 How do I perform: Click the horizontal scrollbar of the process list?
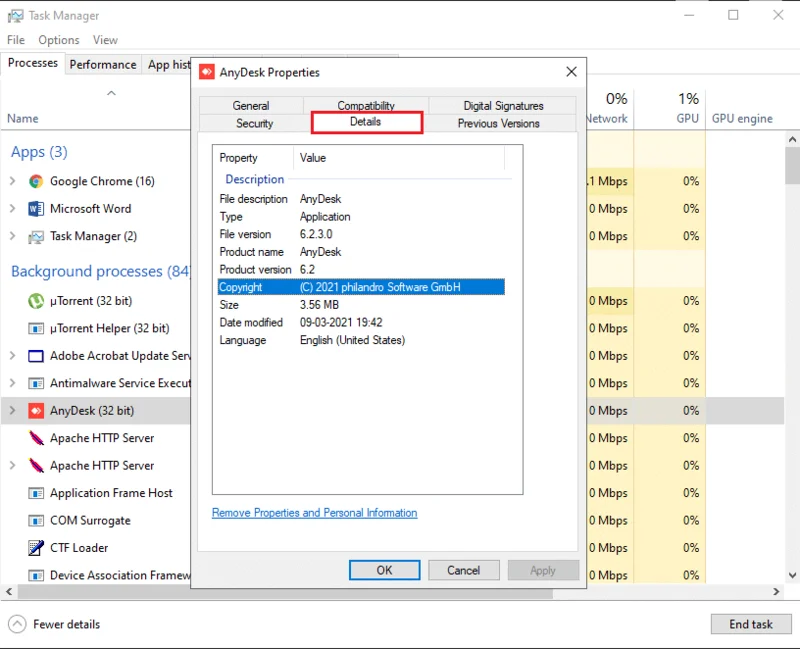coord(285,592)
